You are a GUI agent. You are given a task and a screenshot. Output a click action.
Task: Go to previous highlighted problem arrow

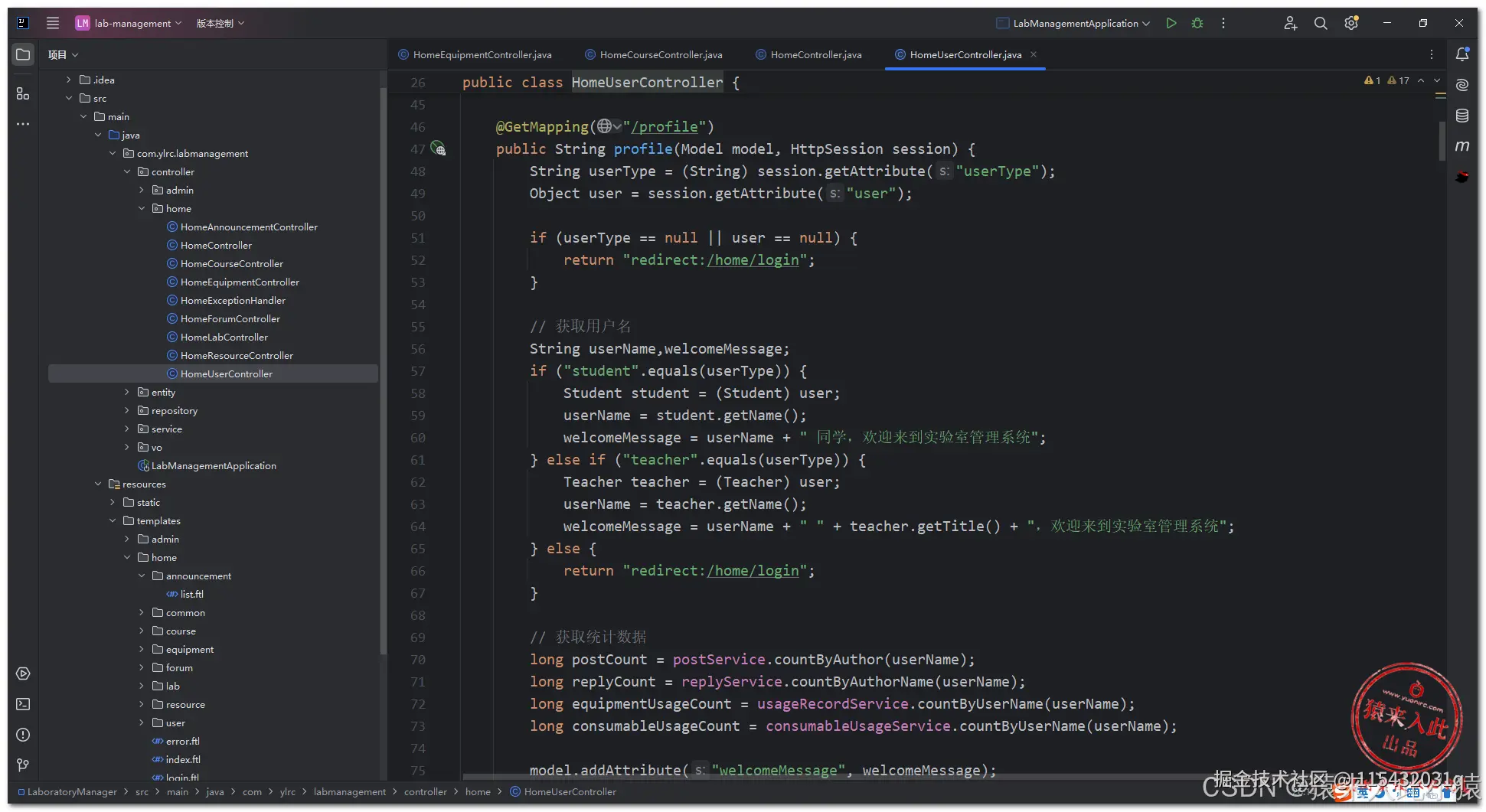[1421, 80]
